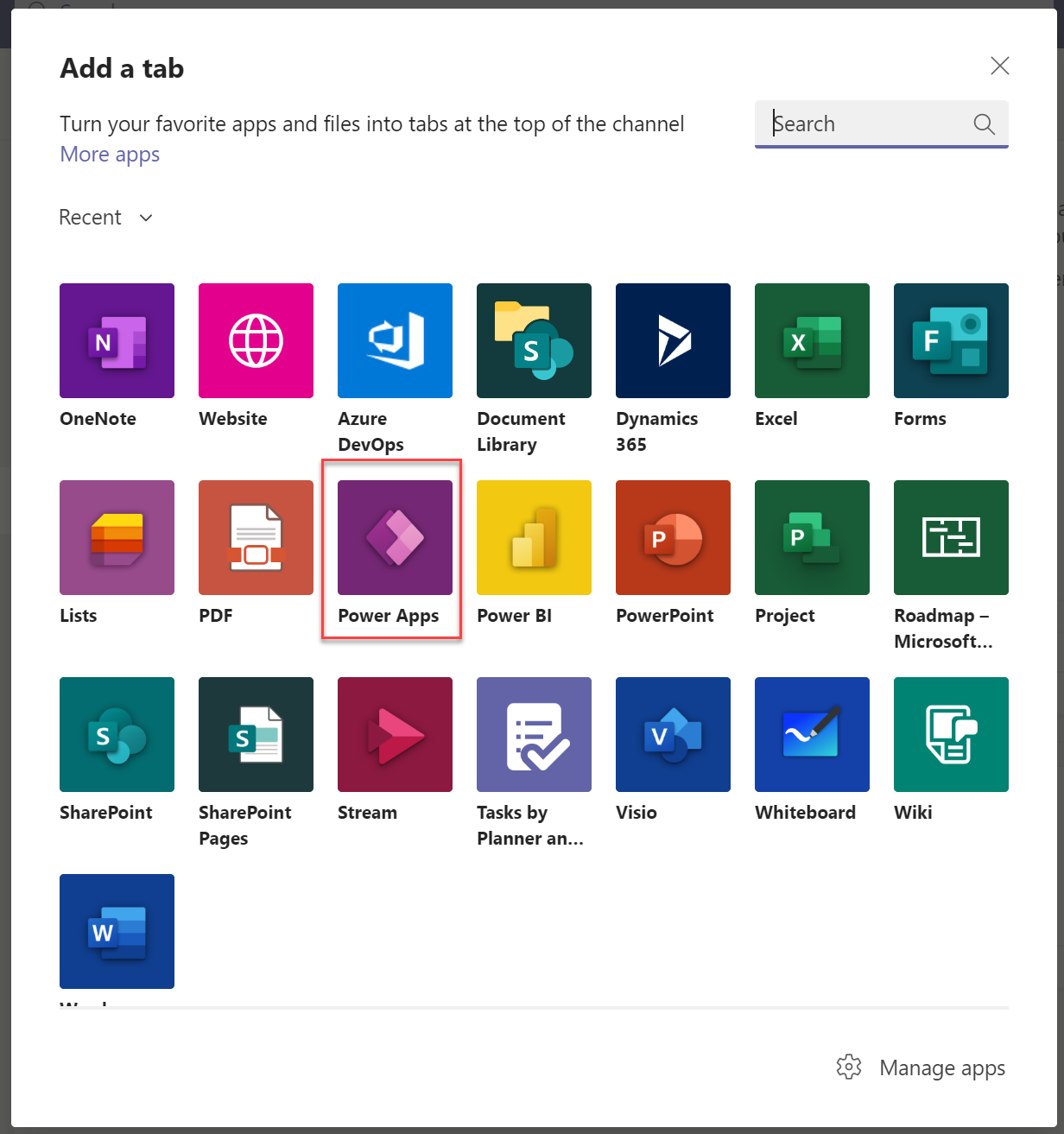Image resolution: width=1064 pixels, height=1134 pixels.
Task: Focus the Search apps field
Action: pos(868,124)
